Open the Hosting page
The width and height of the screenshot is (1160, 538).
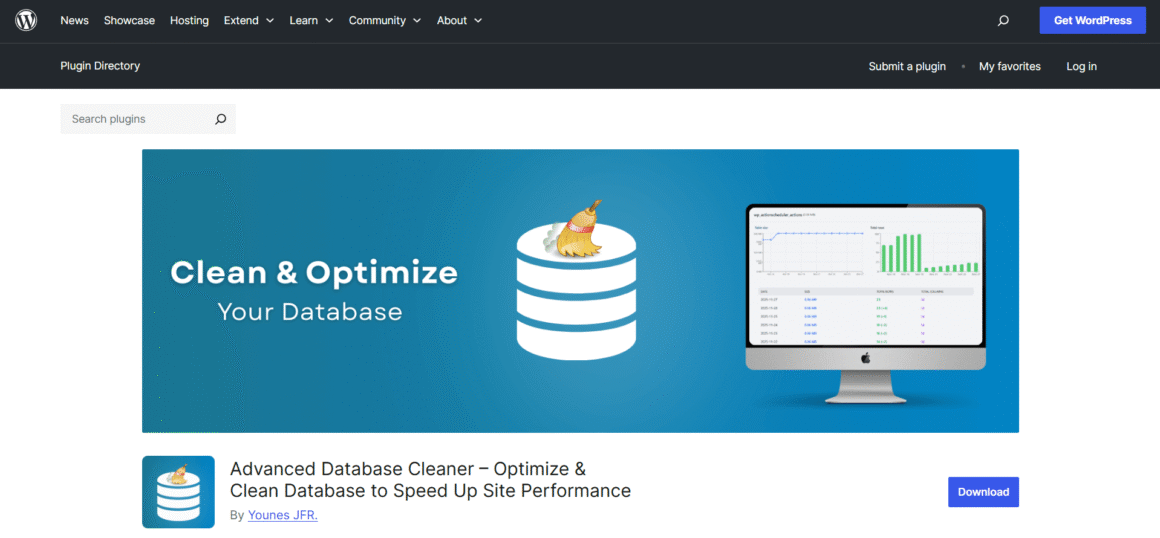click(189, 21)
